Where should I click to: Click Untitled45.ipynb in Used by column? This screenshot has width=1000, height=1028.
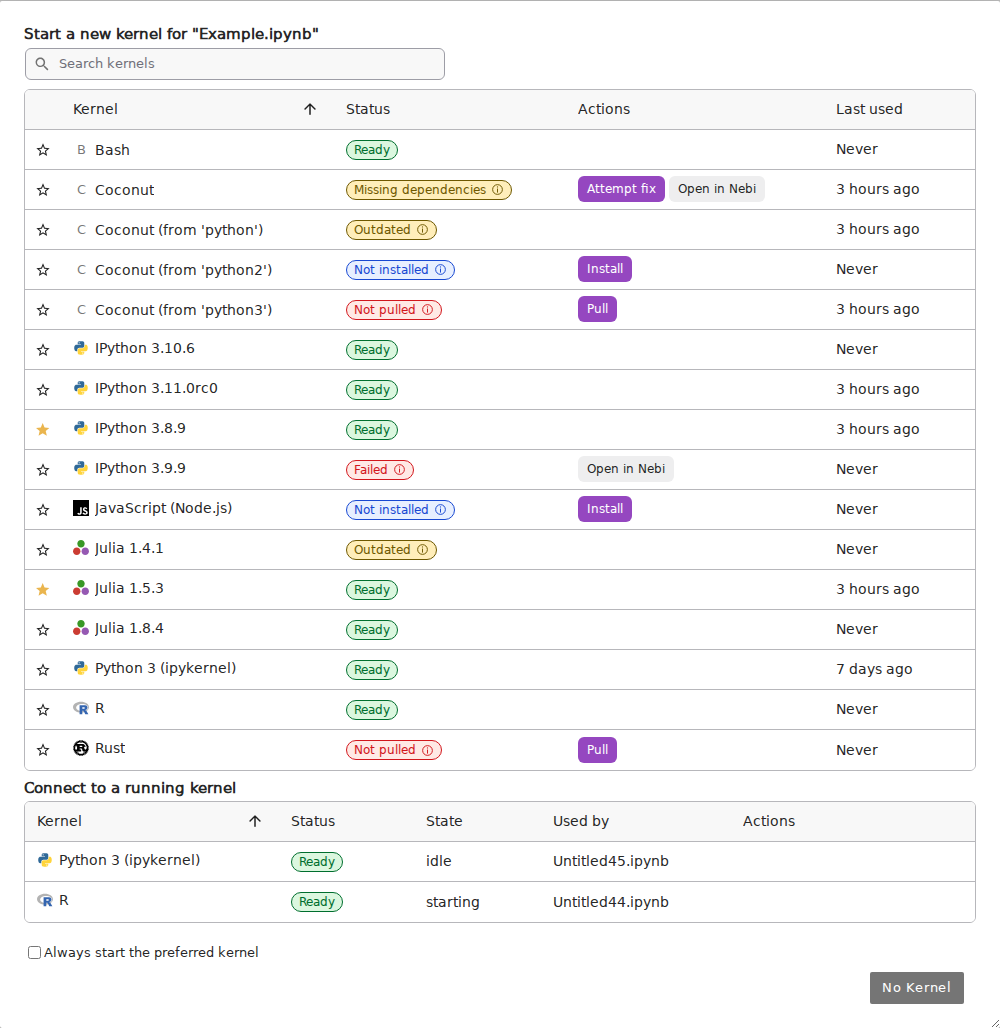610,861
